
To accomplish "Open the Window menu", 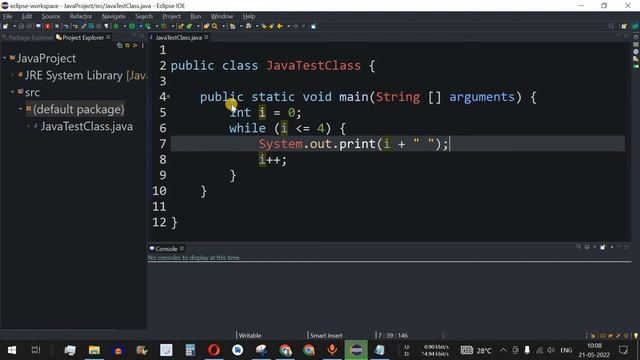I will point(222,16).
